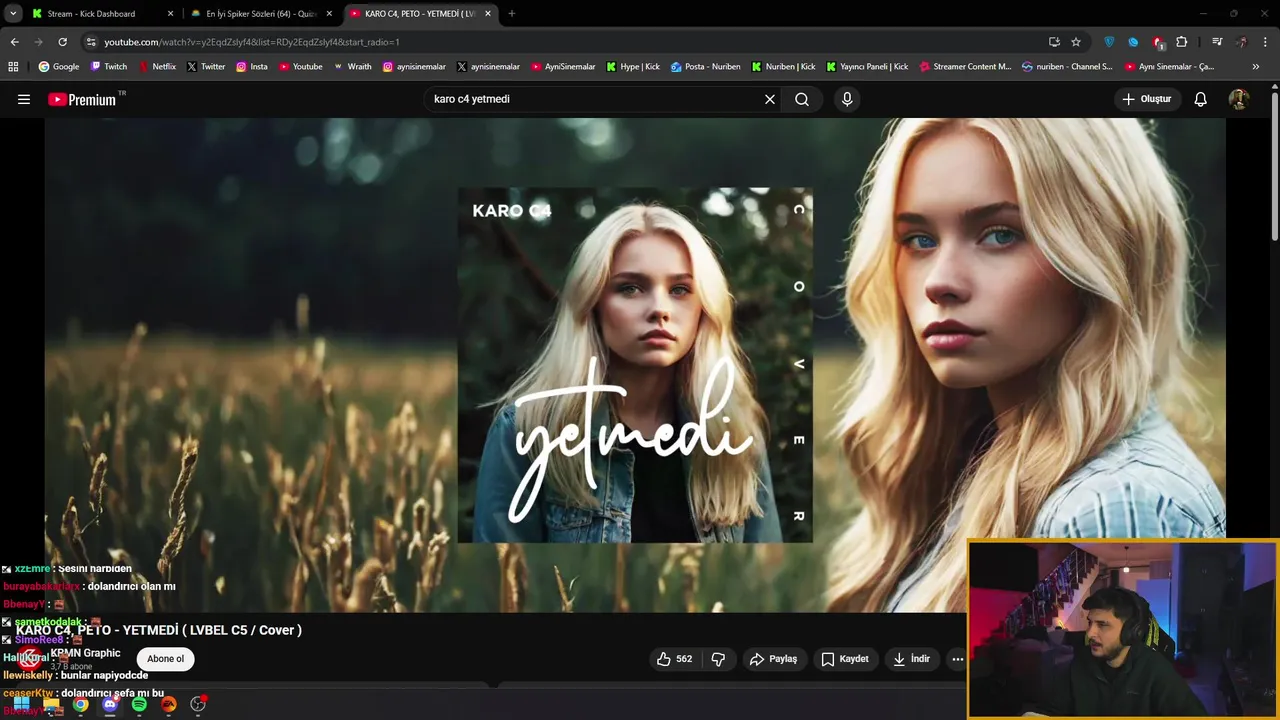Open the Wraith bookmark
The image size is (1280, 720).
coord(352,67)
